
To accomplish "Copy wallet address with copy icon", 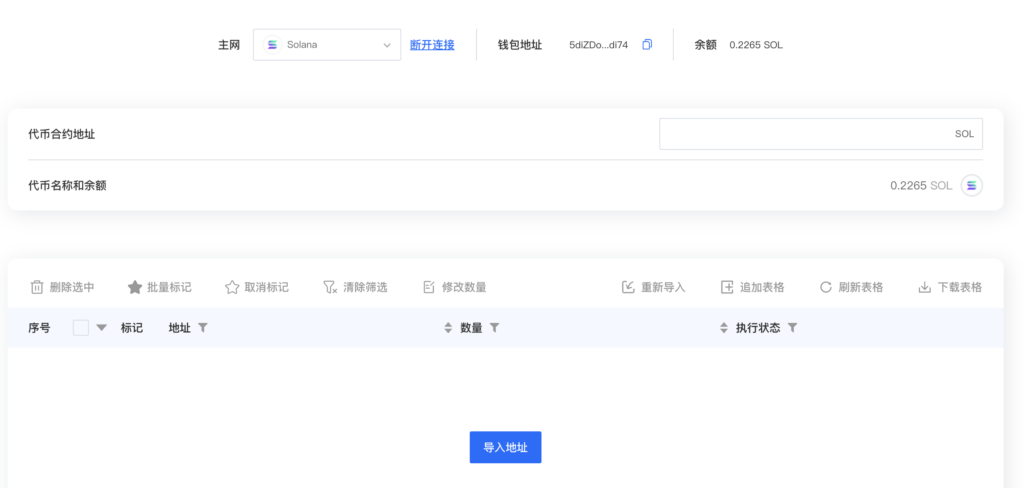I will click(647, 44).
